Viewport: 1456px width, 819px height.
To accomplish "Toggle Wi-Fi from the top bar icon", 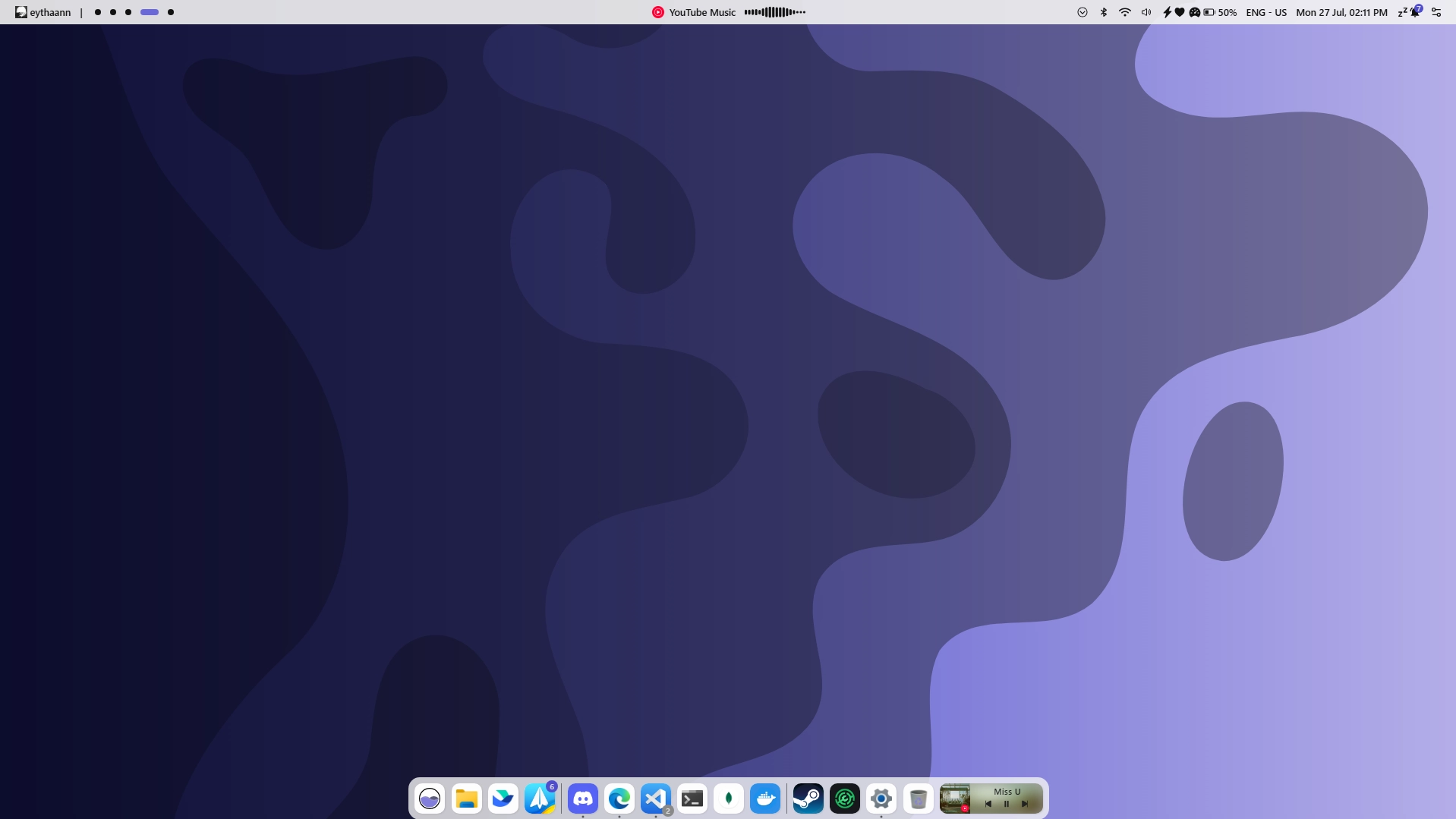I will (1125, 12).
